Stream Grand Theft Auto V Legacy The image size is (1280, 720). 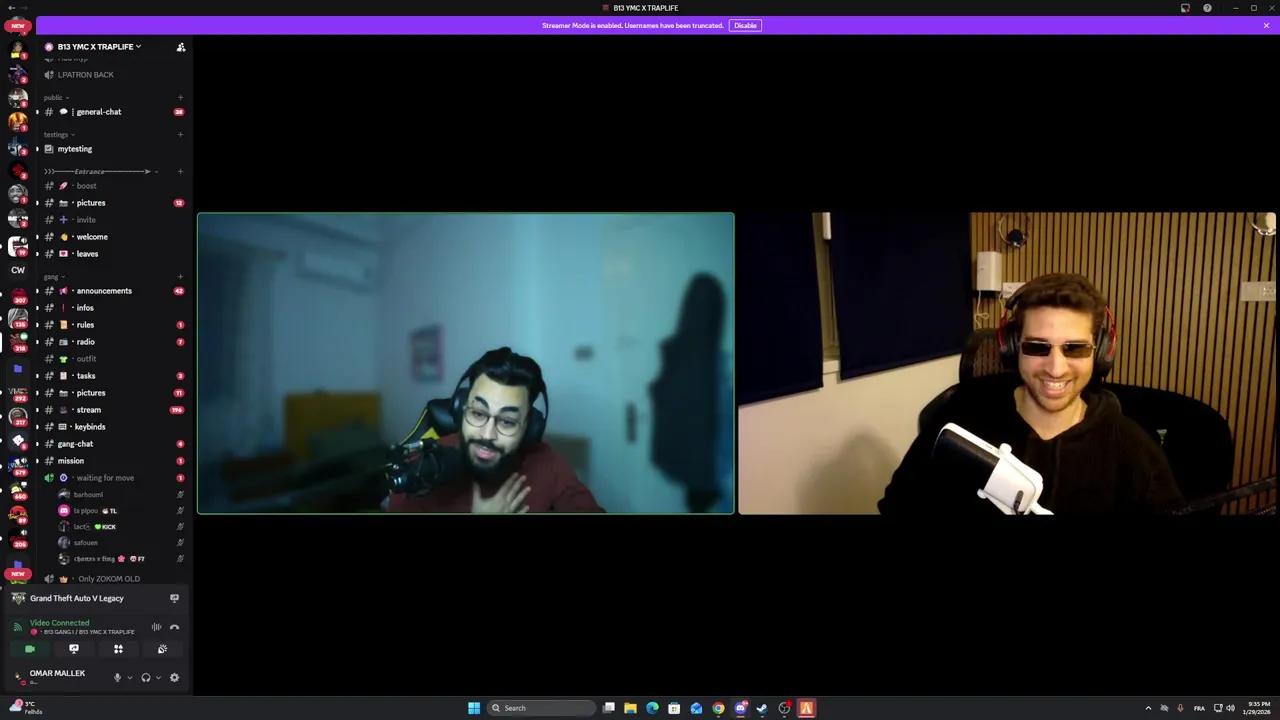[x=174, y=598]
